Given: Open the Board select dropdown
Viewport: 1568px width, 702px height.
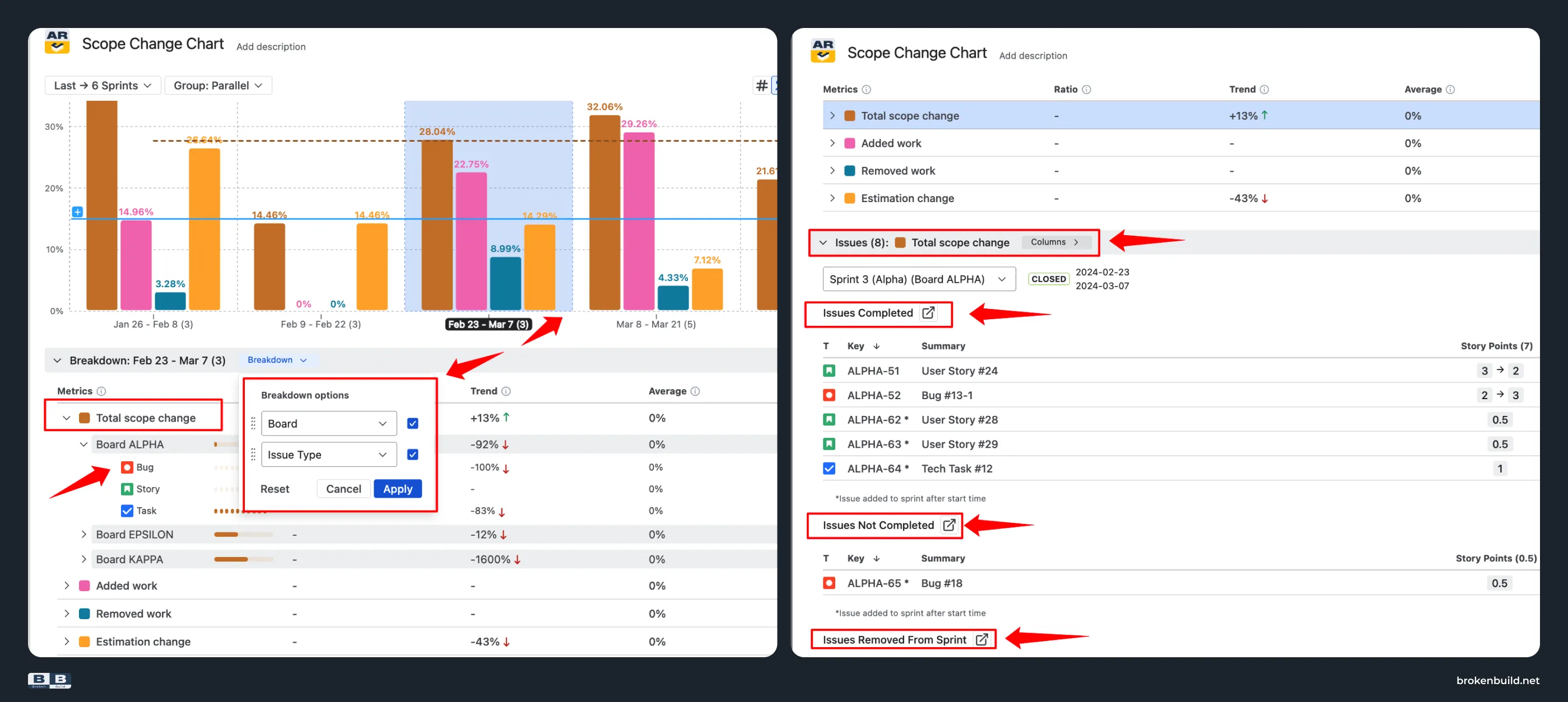Looking at the screenshot, I should pos(329,423).
